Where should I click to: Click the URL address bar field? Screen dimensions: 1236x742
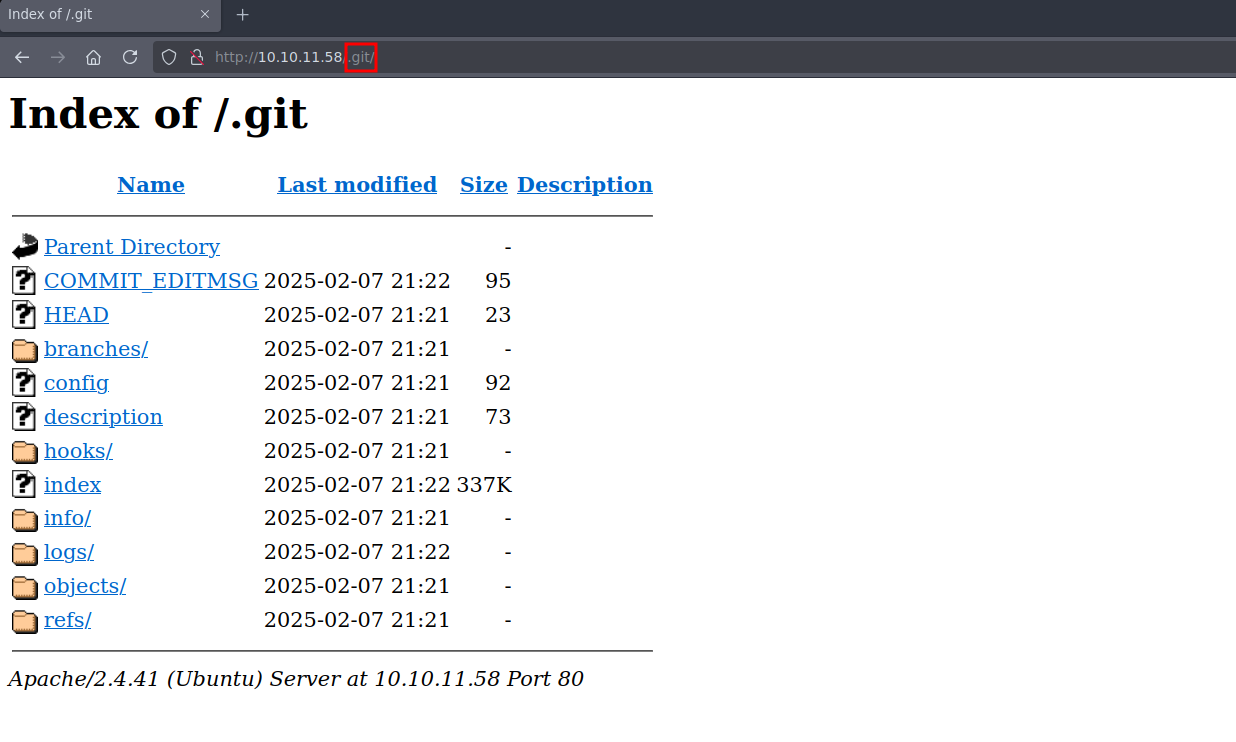(700, 57)
